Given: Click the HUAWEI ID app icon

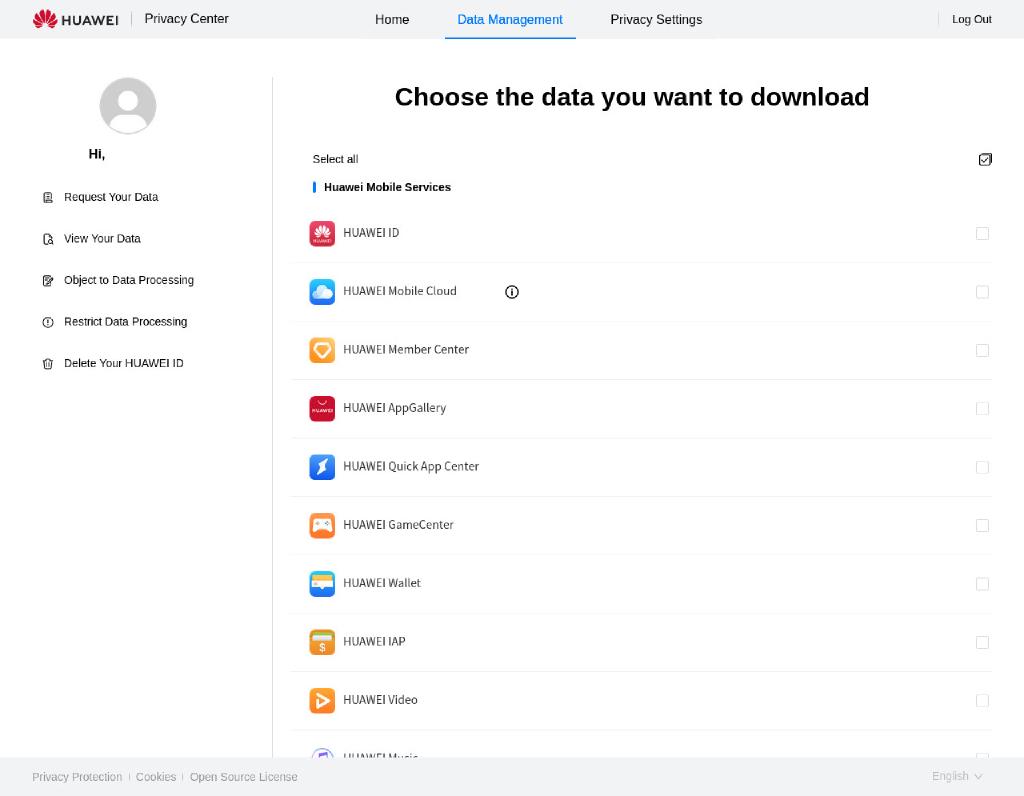Looking at the screenshot, I should 322,233.
